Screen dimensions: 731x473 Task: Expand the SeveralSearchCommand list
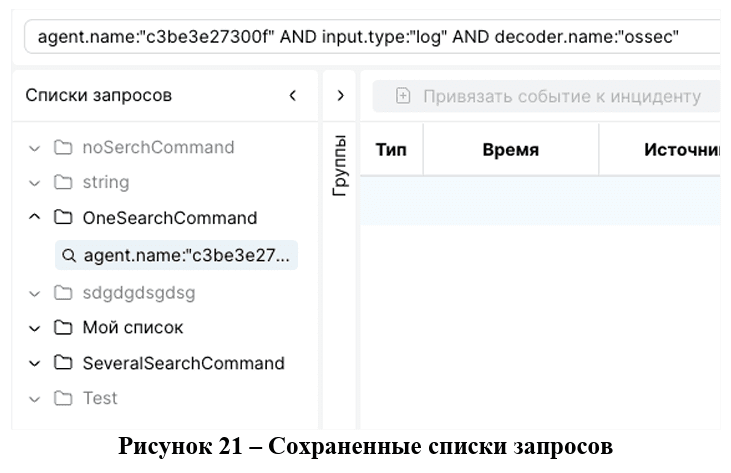tap(35, 363)
